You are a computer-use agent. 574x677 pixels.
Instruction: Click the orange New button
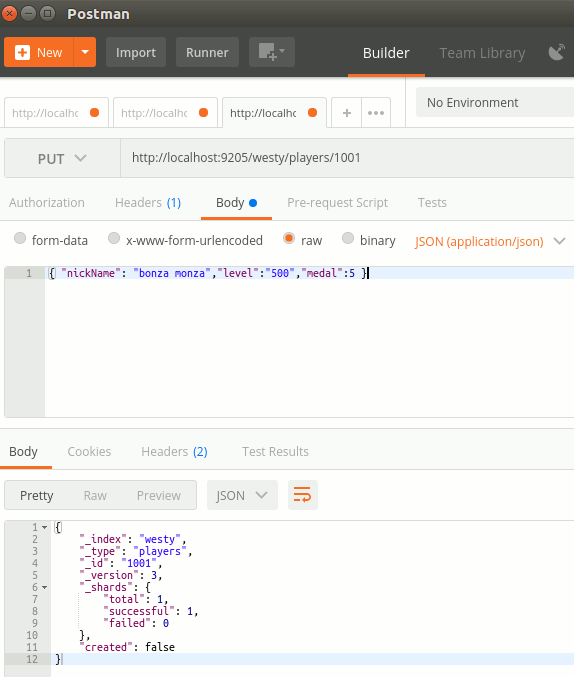click(x=39, y=52)
